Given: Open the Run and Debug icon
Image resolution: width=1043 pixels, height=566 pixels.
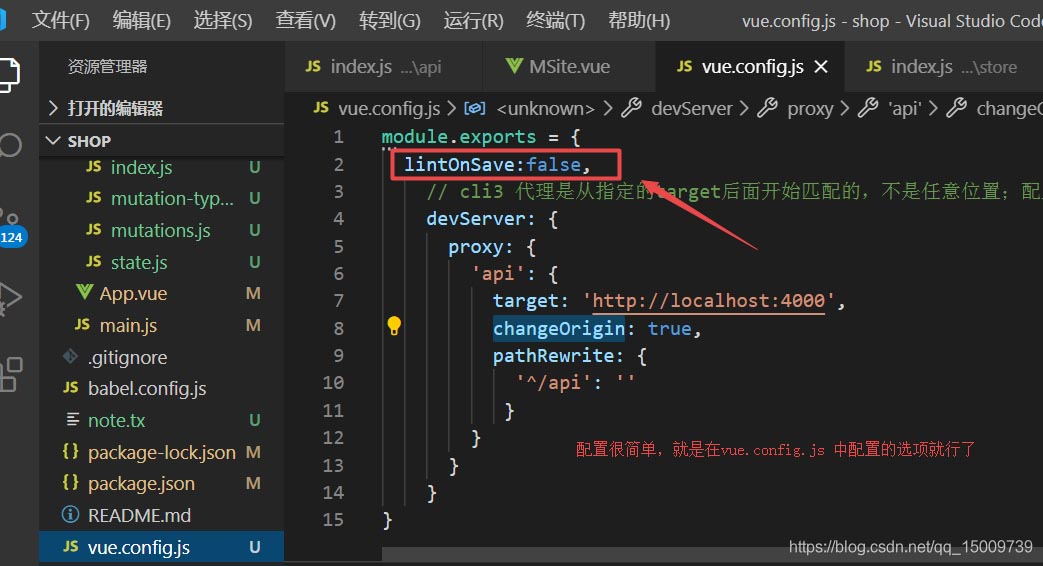Looking at the screenshot, I should coord(11,299).
